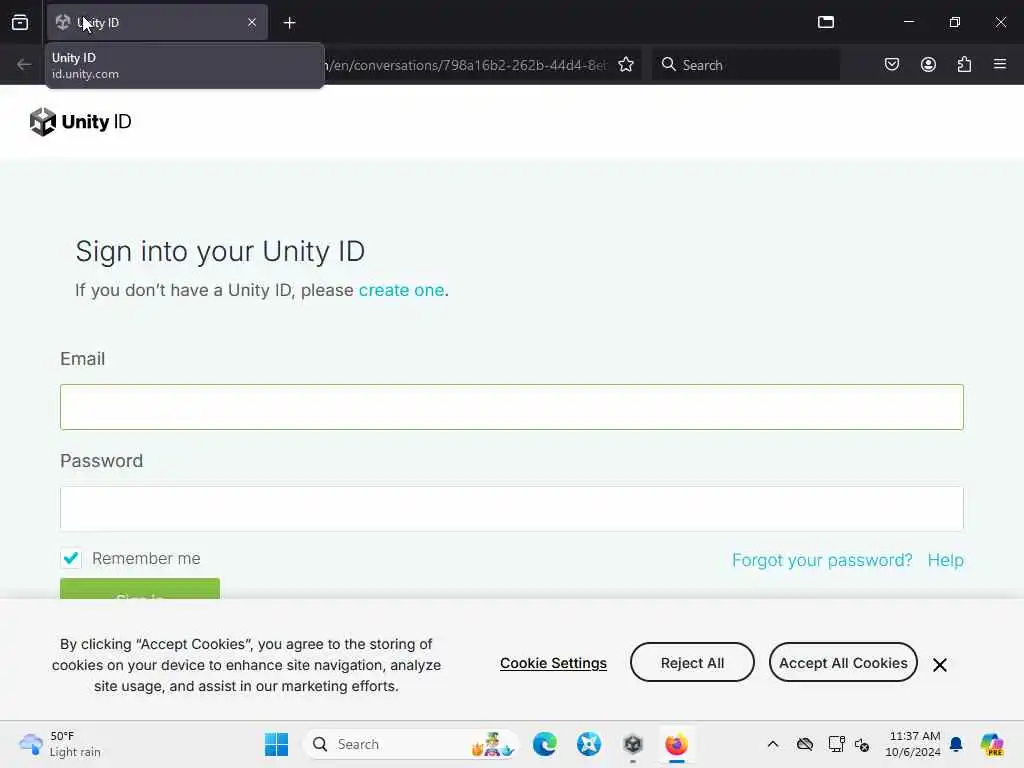This screenshot has height=768, width=1024.
Task: Click the Firefox window icon left of minimize
Action: (x=826, y=22)
